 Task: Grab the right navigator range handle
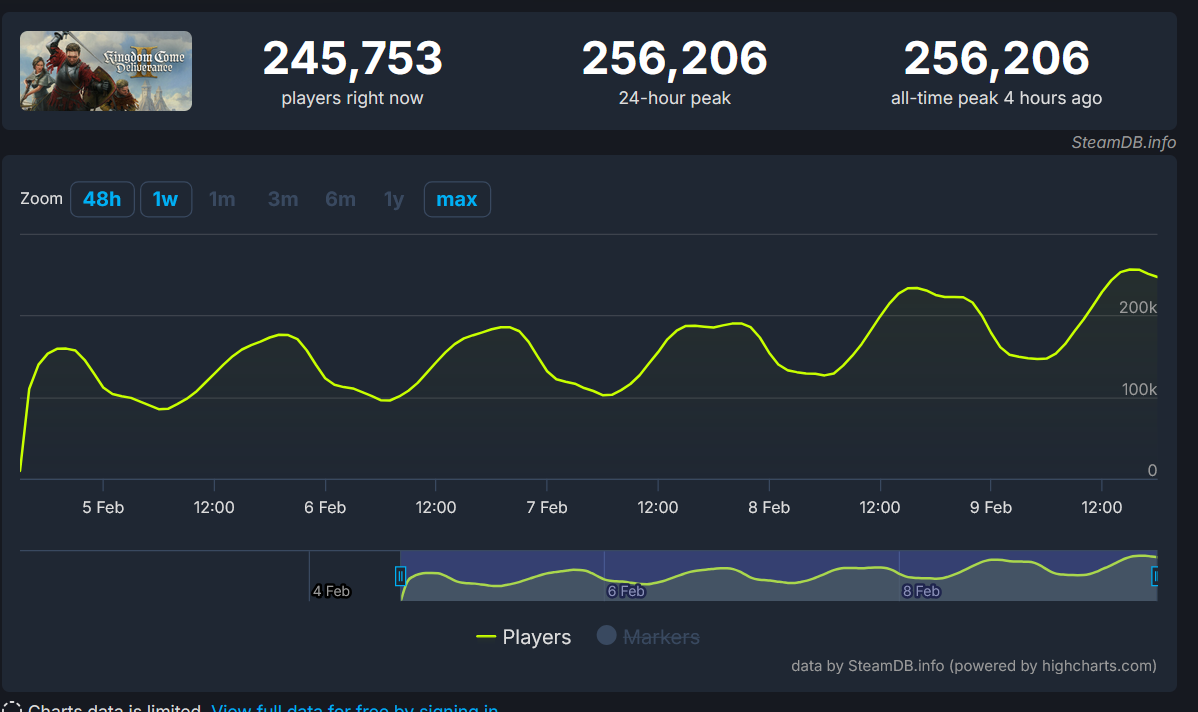[x=1154, y=576]
